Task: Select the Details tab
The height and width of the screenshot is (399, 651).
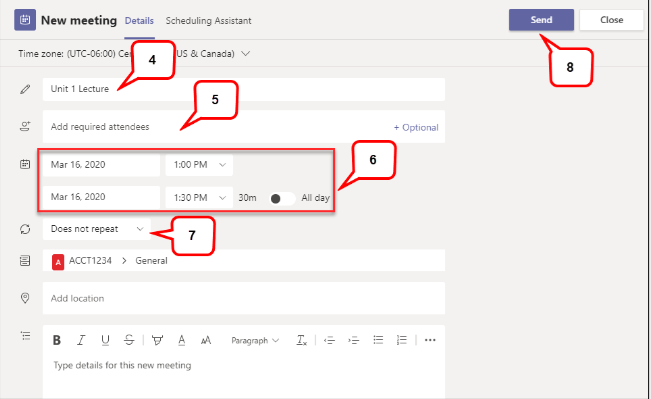Action: point(139,20)
